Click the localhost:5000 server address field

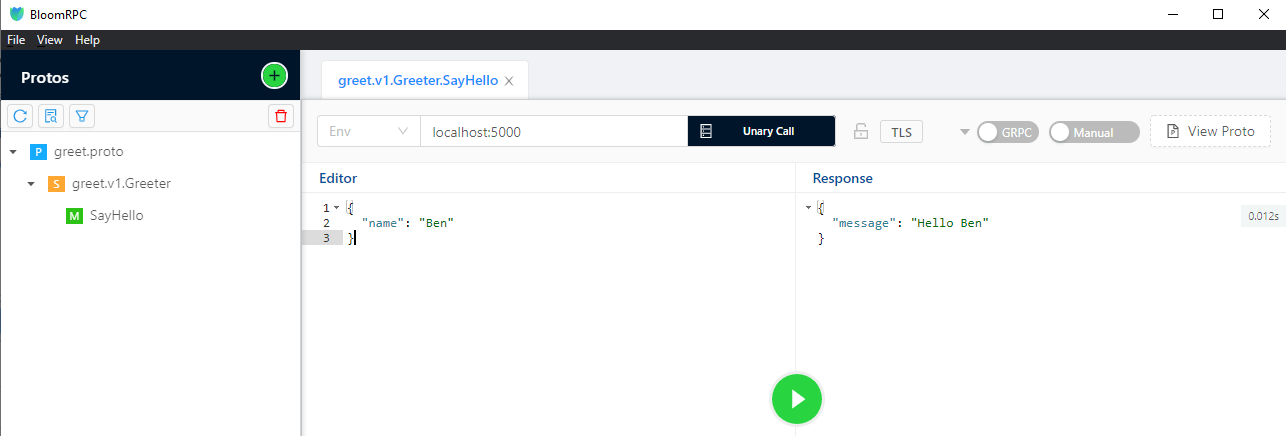554,131
